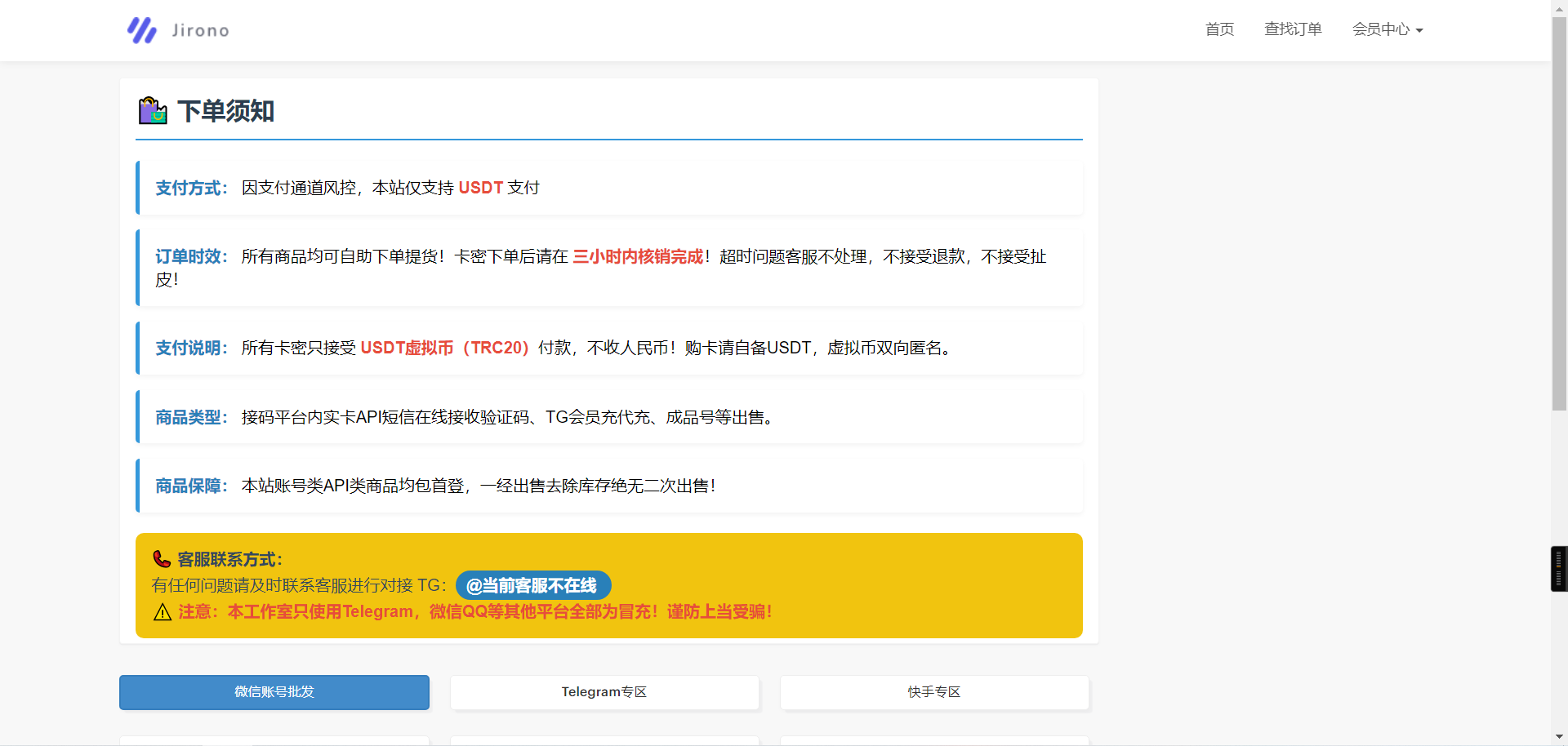This screenshot has height=746, width=1568.
Task: Click the Jirono brand name text
Action: point(199,30)
